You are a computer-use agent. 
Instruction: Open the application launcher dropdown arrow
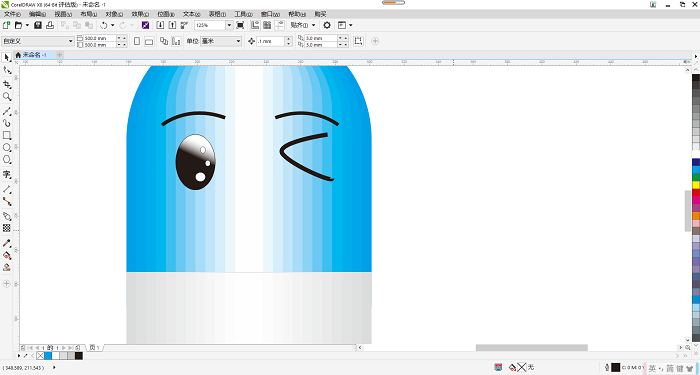350,25
